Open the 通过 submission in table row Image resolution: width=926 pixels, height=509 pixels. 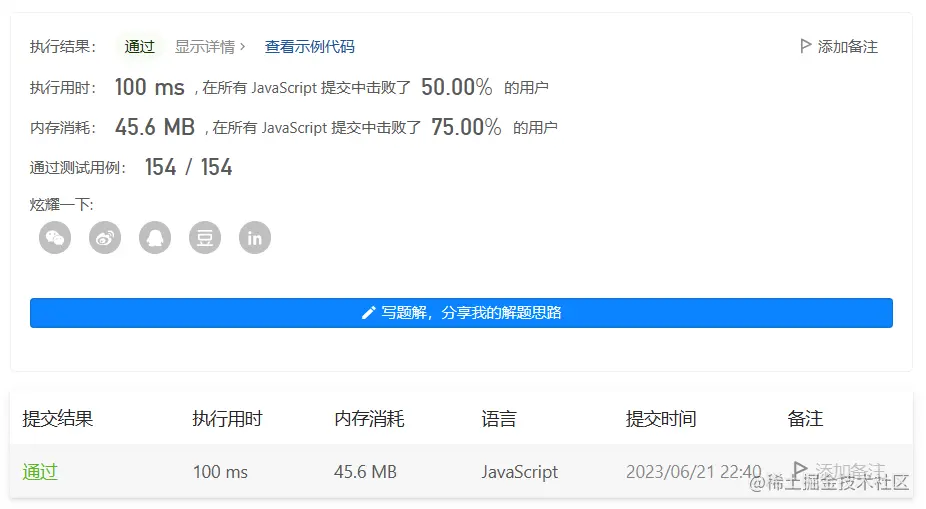pos(40,472)
